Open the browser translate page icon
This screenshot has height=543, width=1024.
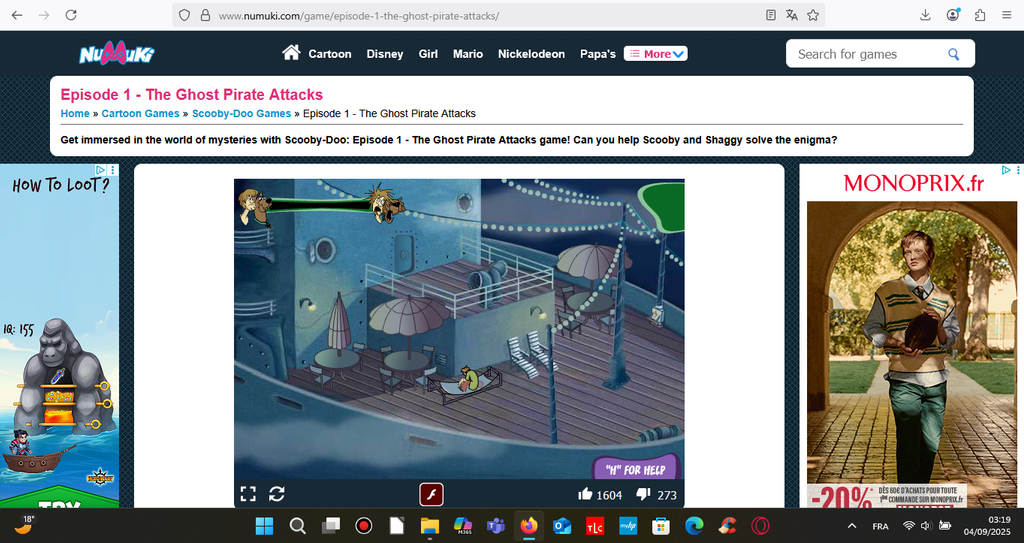(x=792, y=15)
